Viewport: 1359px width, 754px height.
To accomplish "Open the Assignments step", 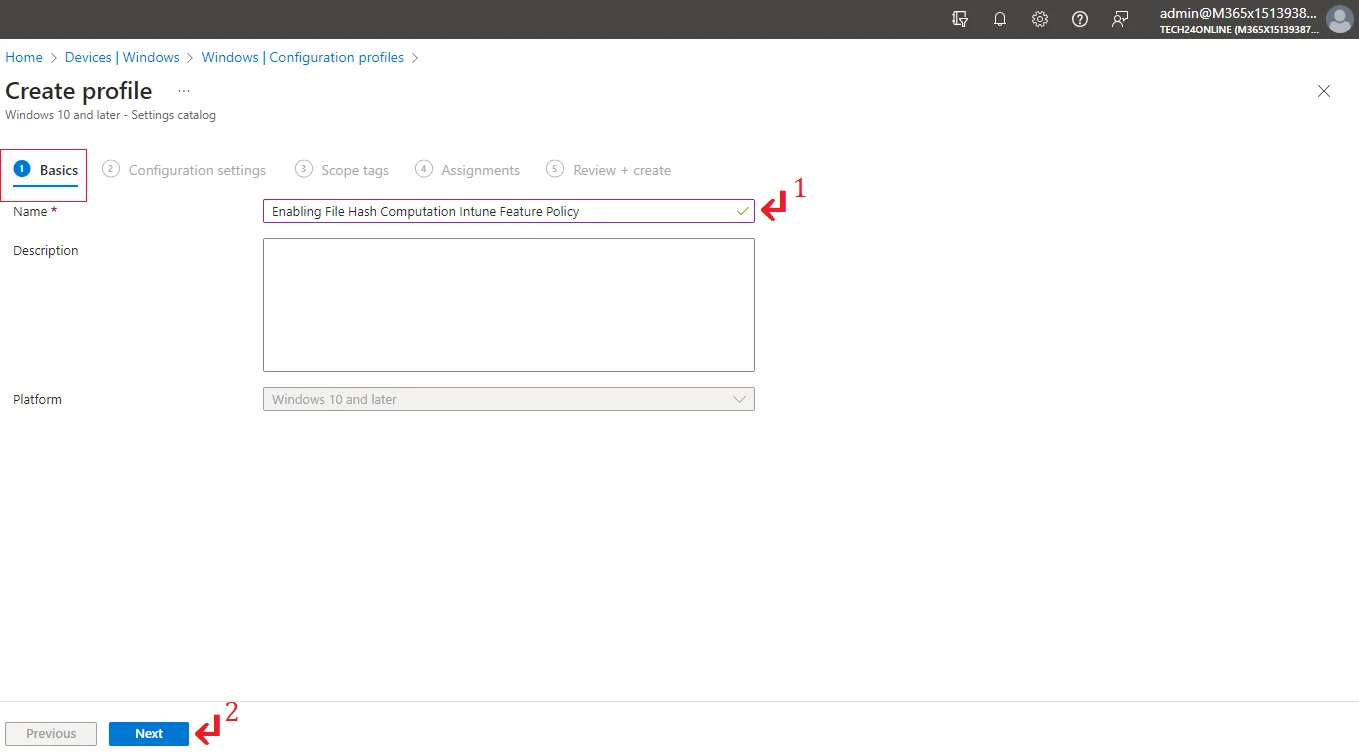I will point(468,170).
